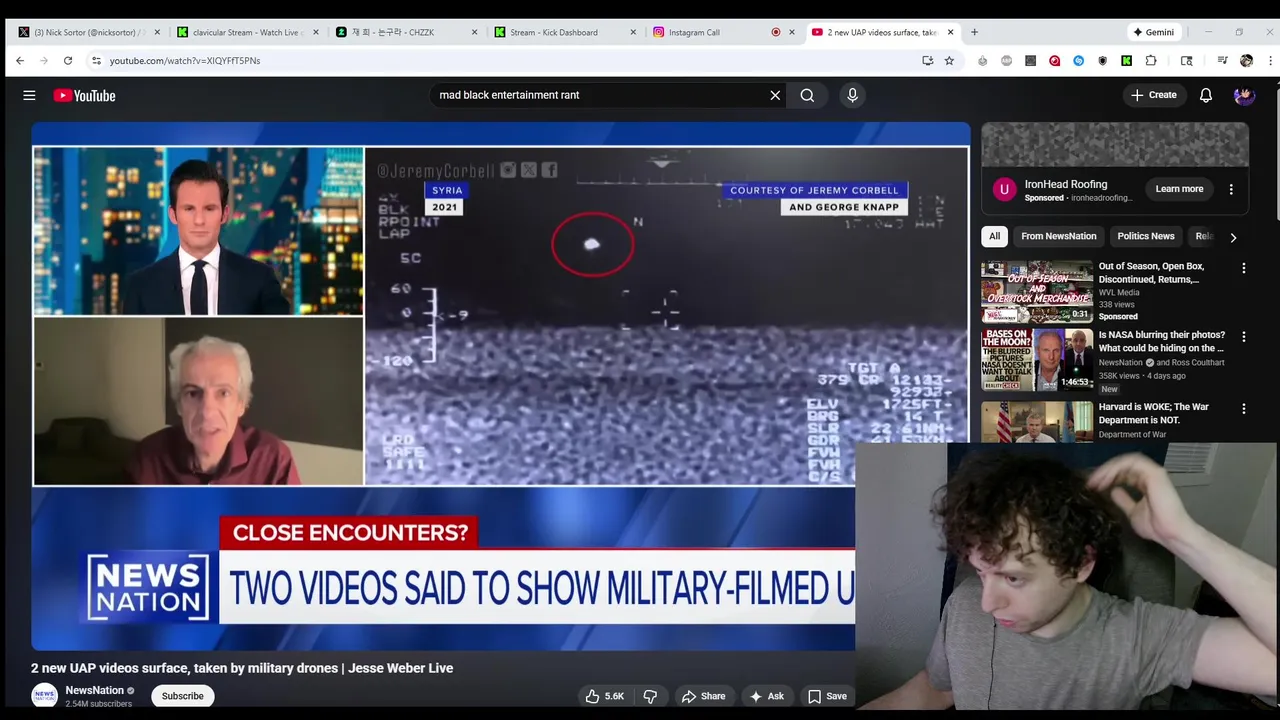This screenshot has width=1280, height=720.
Task: Click the install app icon in address bar
Action: pos(927,60)
